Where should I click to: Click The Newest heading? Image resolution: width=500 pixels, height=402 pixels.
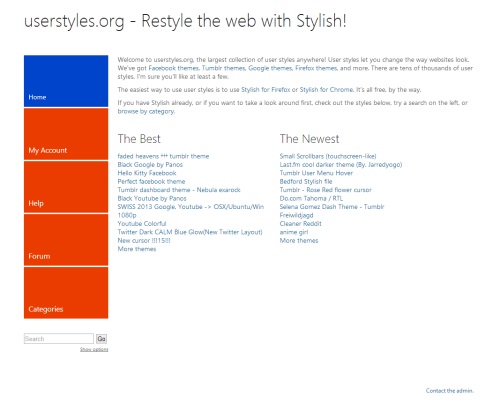(309, 139)
